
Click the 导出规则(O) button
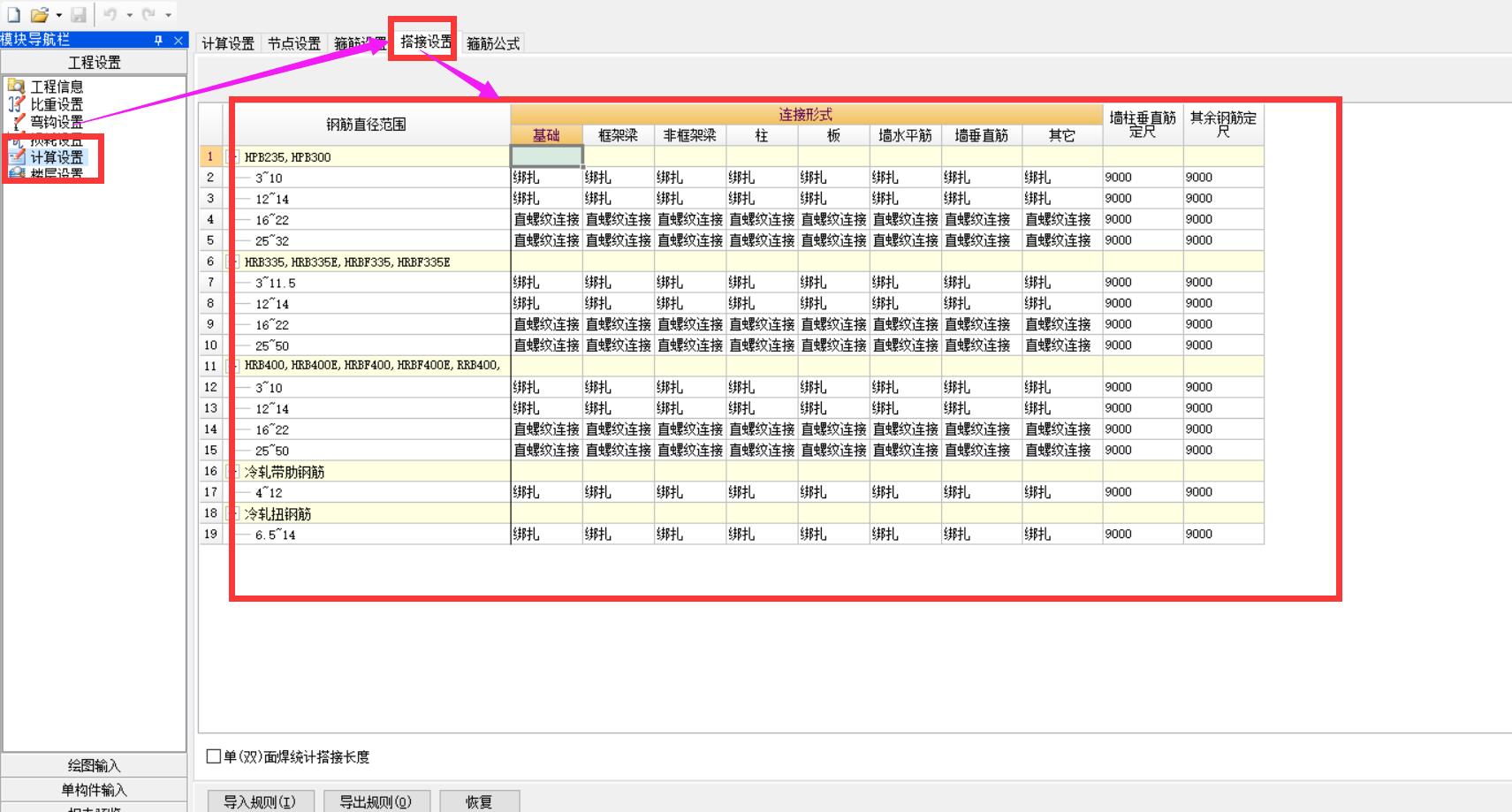(x=376, y=801)
